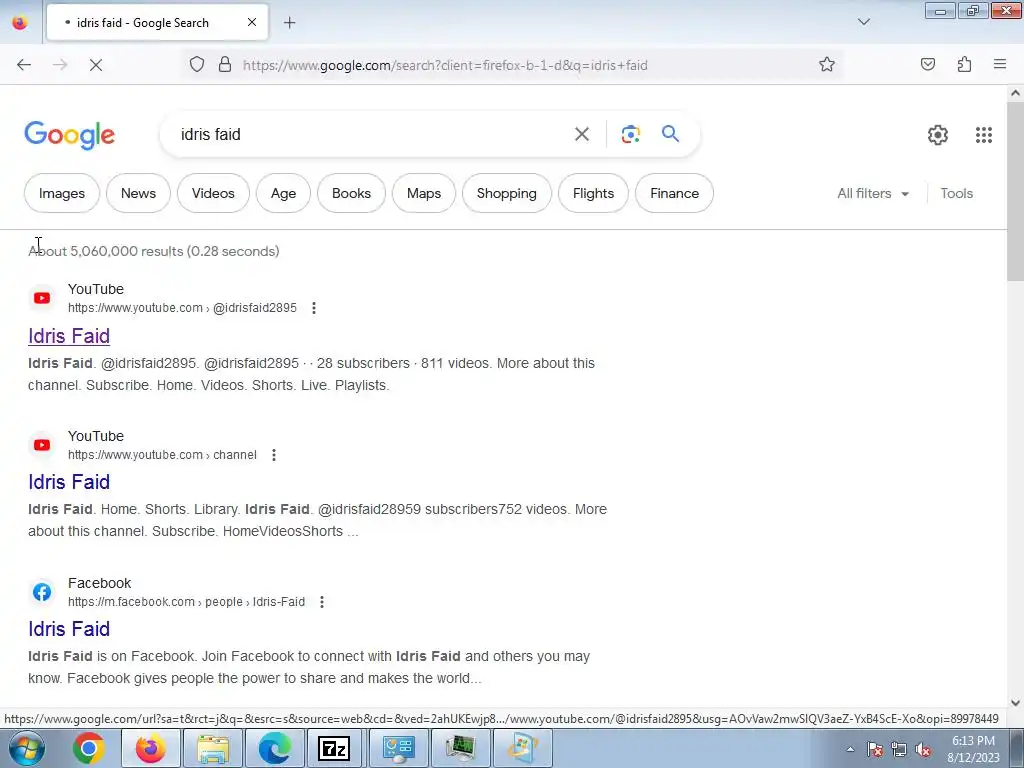
Task: Open a new tab
Action: click(289, 23)
